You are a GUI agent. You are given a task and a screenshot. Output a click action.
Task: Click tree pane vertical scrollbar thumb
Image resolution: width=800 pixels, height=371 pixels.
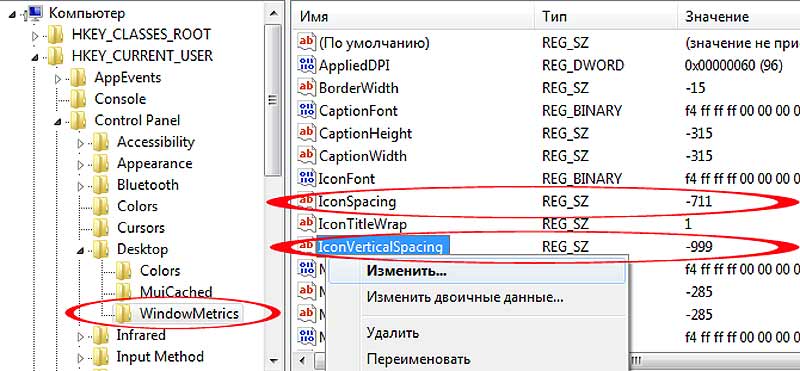[x=274, y=100]
